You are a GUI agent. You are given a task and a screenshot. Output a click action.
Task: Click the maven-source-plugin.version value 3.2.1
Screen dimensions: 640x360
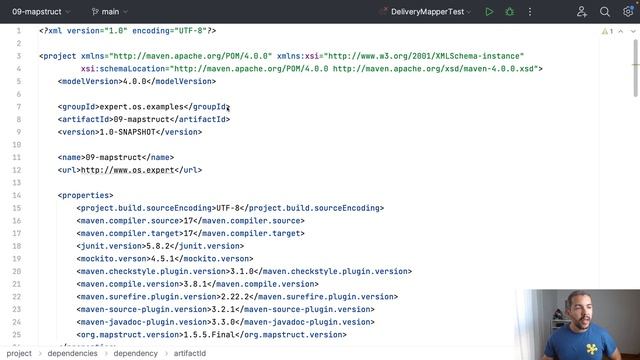(223, 309)
